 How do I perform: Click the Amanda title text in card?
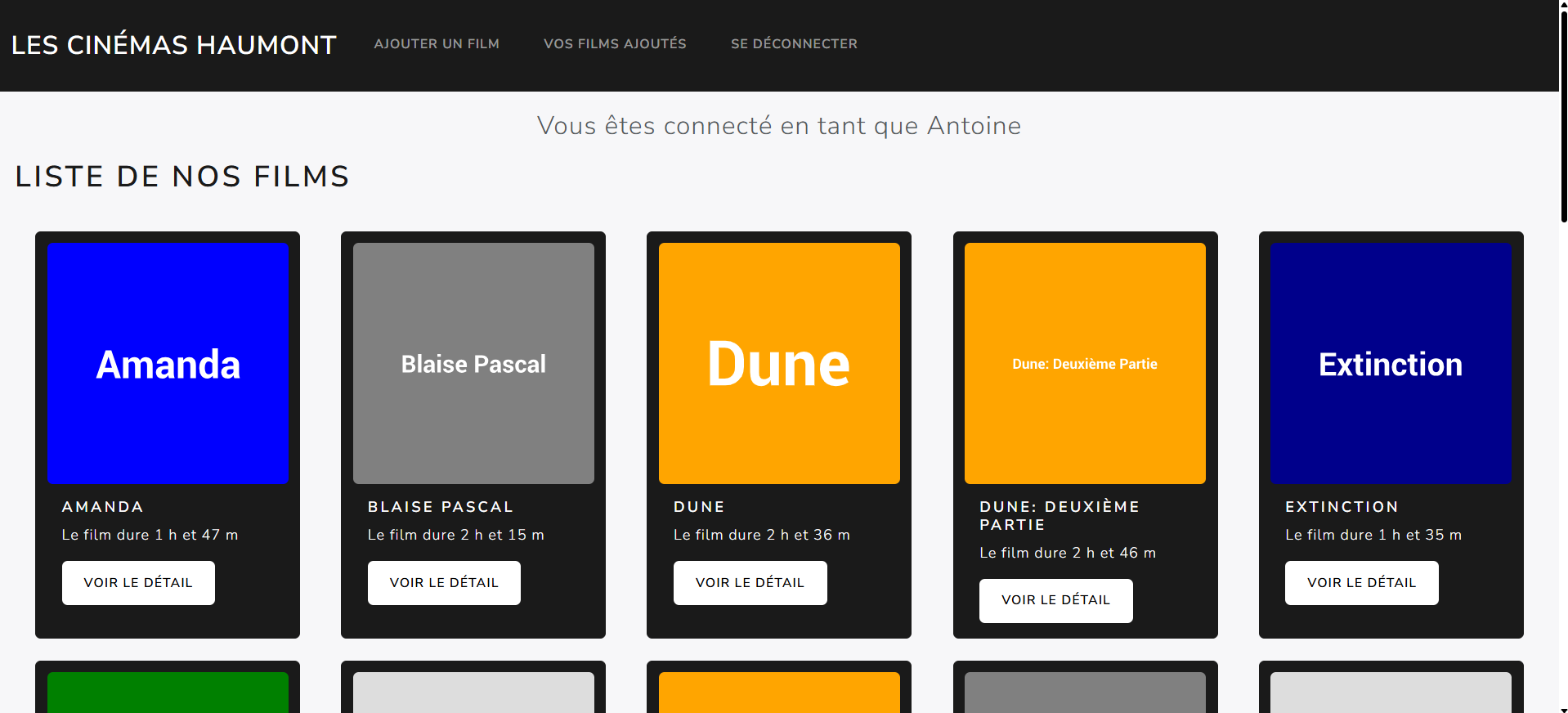click(x=103, y=507)
